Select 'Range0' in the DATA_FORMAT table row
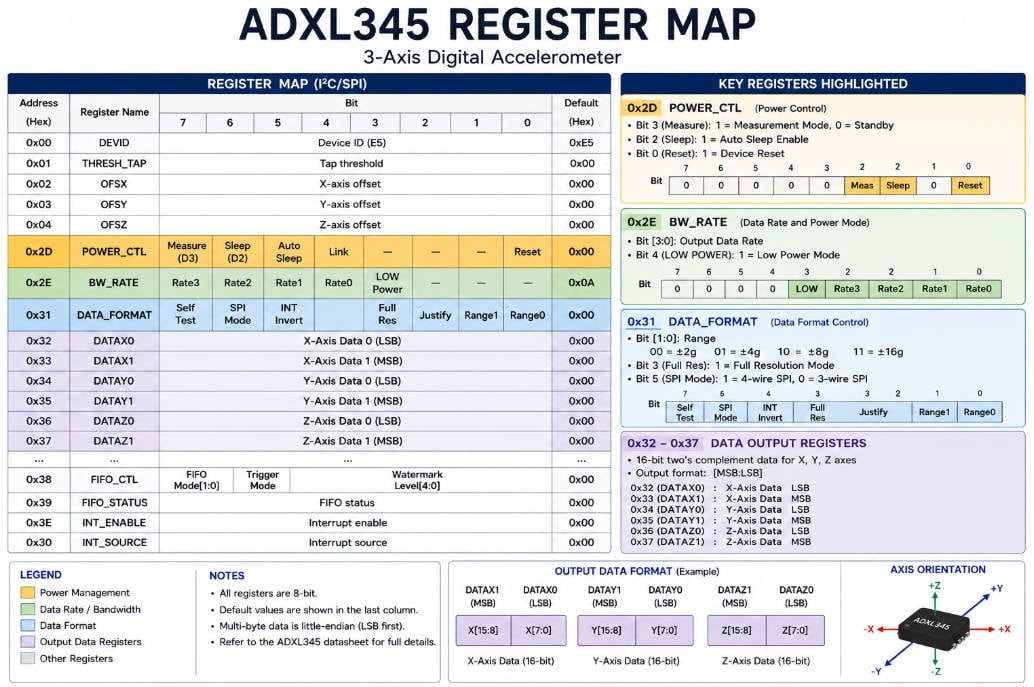 click(527, 314)
